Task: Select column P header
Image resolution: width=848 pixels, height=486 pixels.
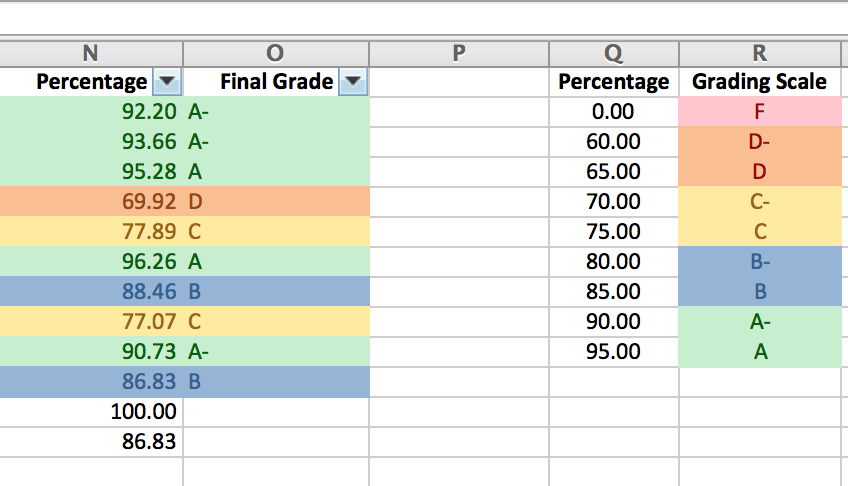Action: point(459,53)
